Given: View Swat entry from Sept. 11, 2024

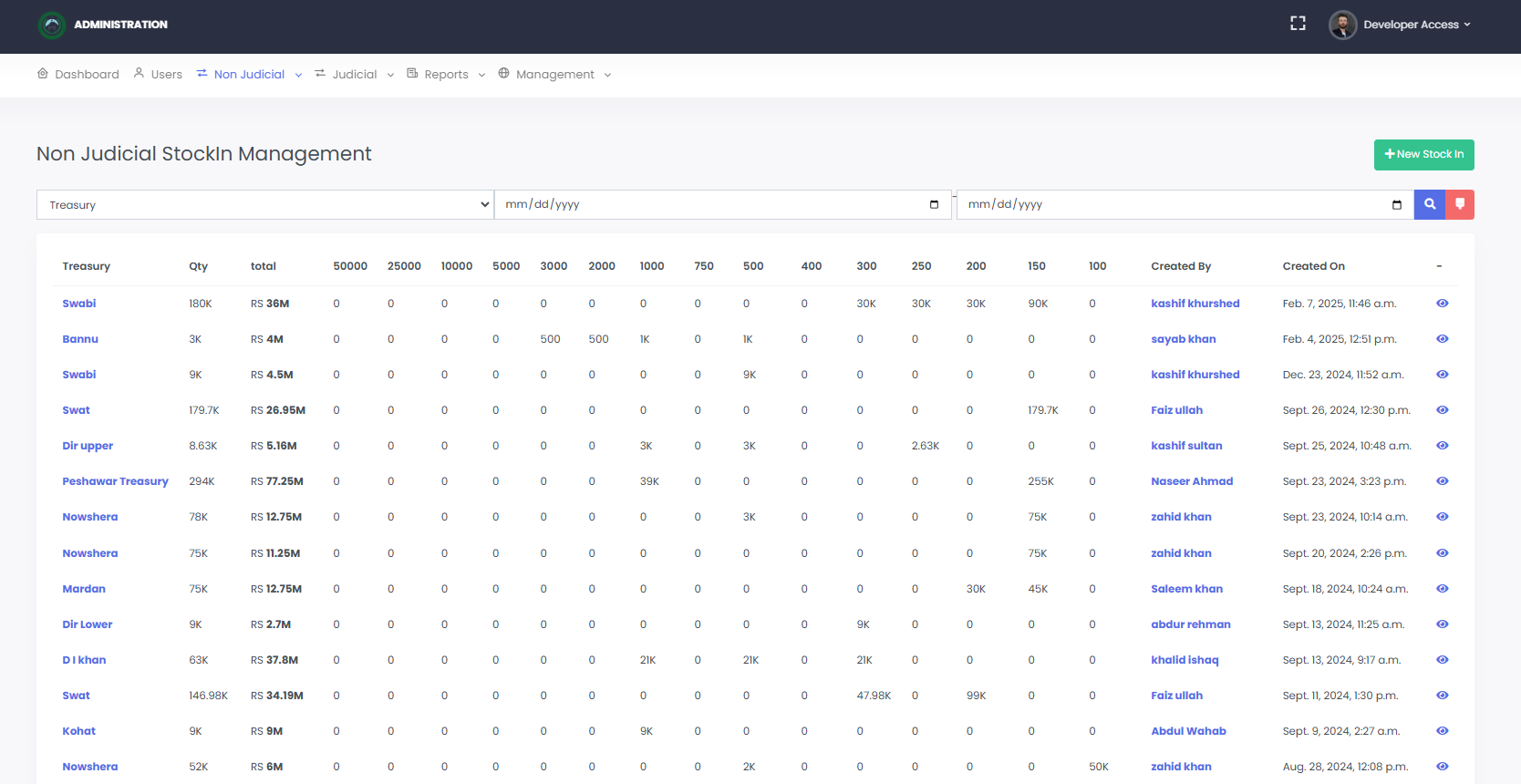Looking at the screenshot, I should point(1443,696).
